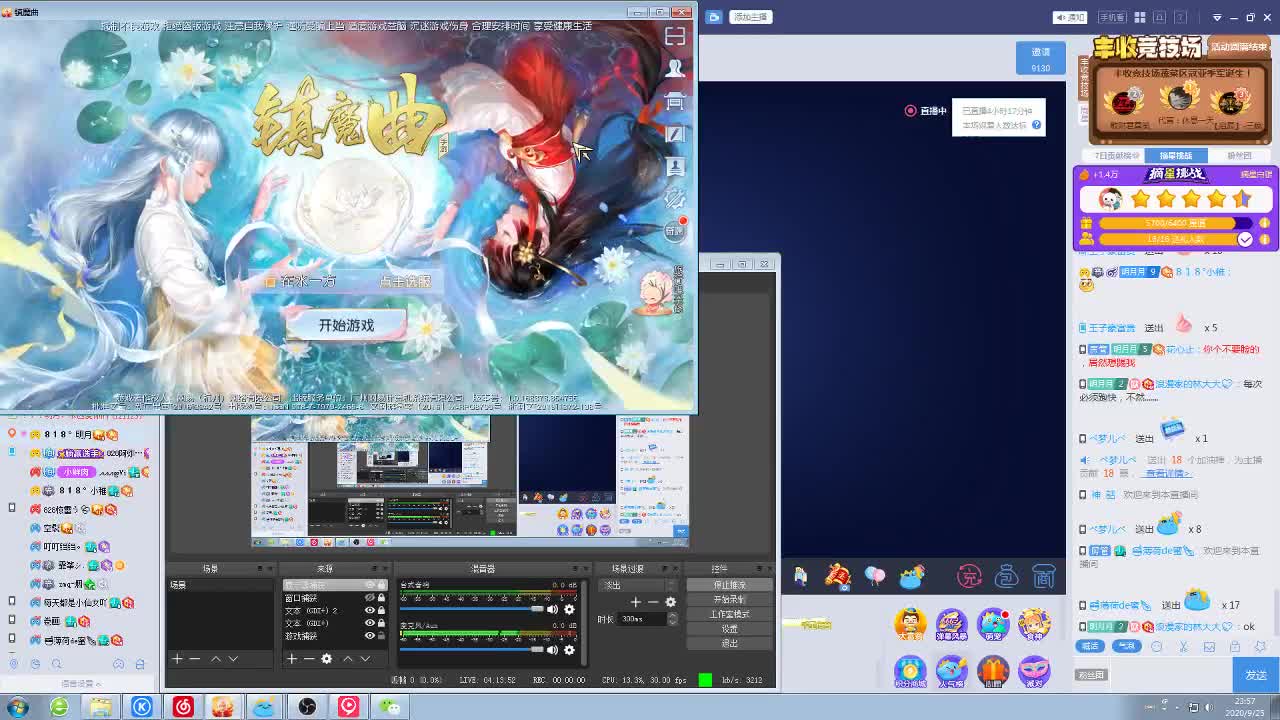The image size is (1280, 720).
Task: Select the 喊话 chat mode
Action: click(1090, 646)
